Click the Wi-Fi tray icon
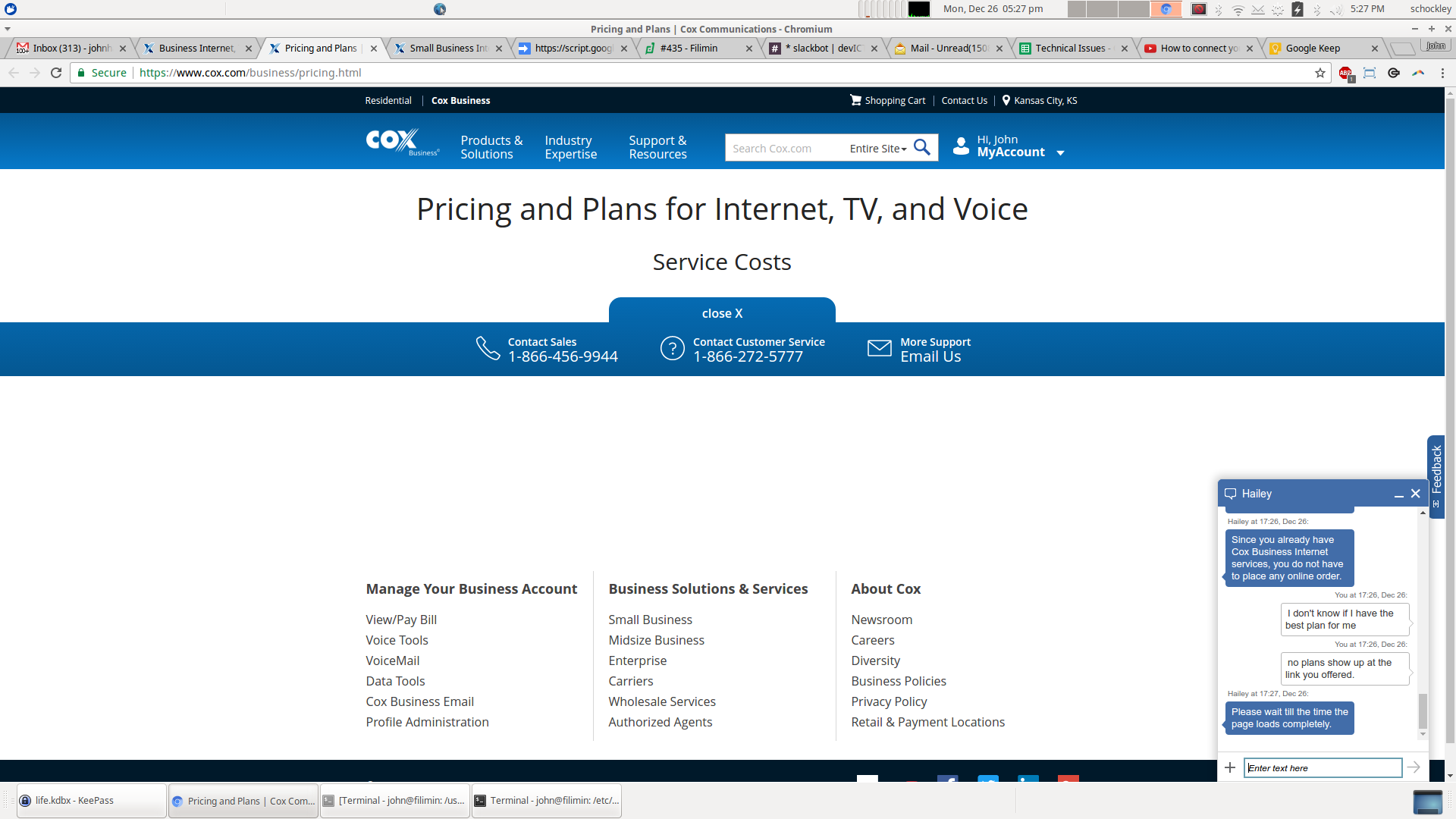This screenshot has width=1456, height=819. click(1238, 9)
